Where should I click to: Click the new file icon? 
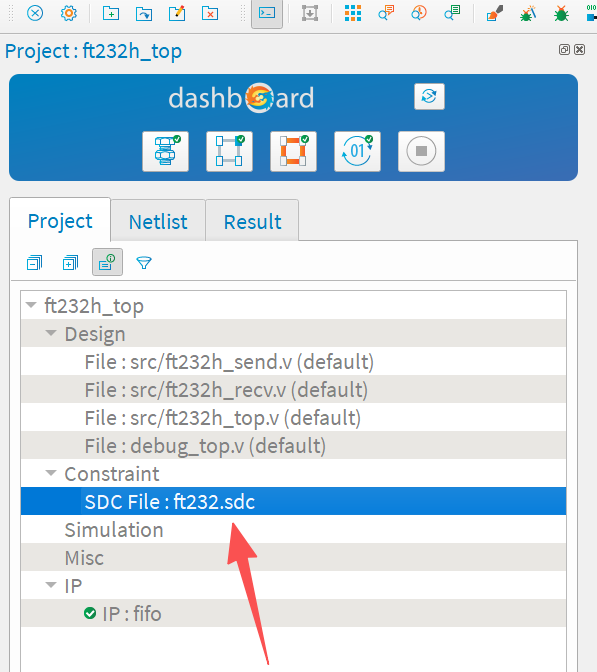click(x=111, y=13)
